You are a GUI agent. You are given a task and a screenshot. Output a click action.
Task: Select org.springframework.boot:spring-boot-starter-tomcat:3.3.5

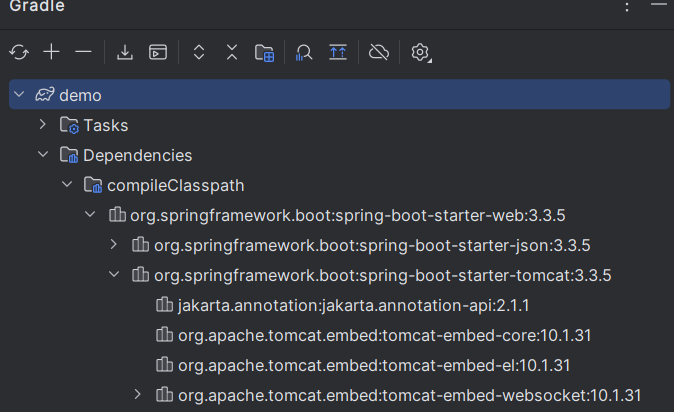383,276
